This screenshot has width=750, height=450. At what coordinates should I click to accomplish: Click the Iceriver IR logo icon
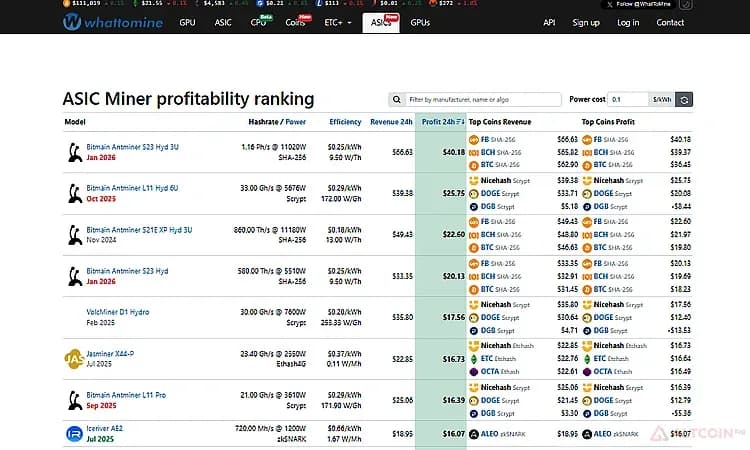[x=74, y=434]
